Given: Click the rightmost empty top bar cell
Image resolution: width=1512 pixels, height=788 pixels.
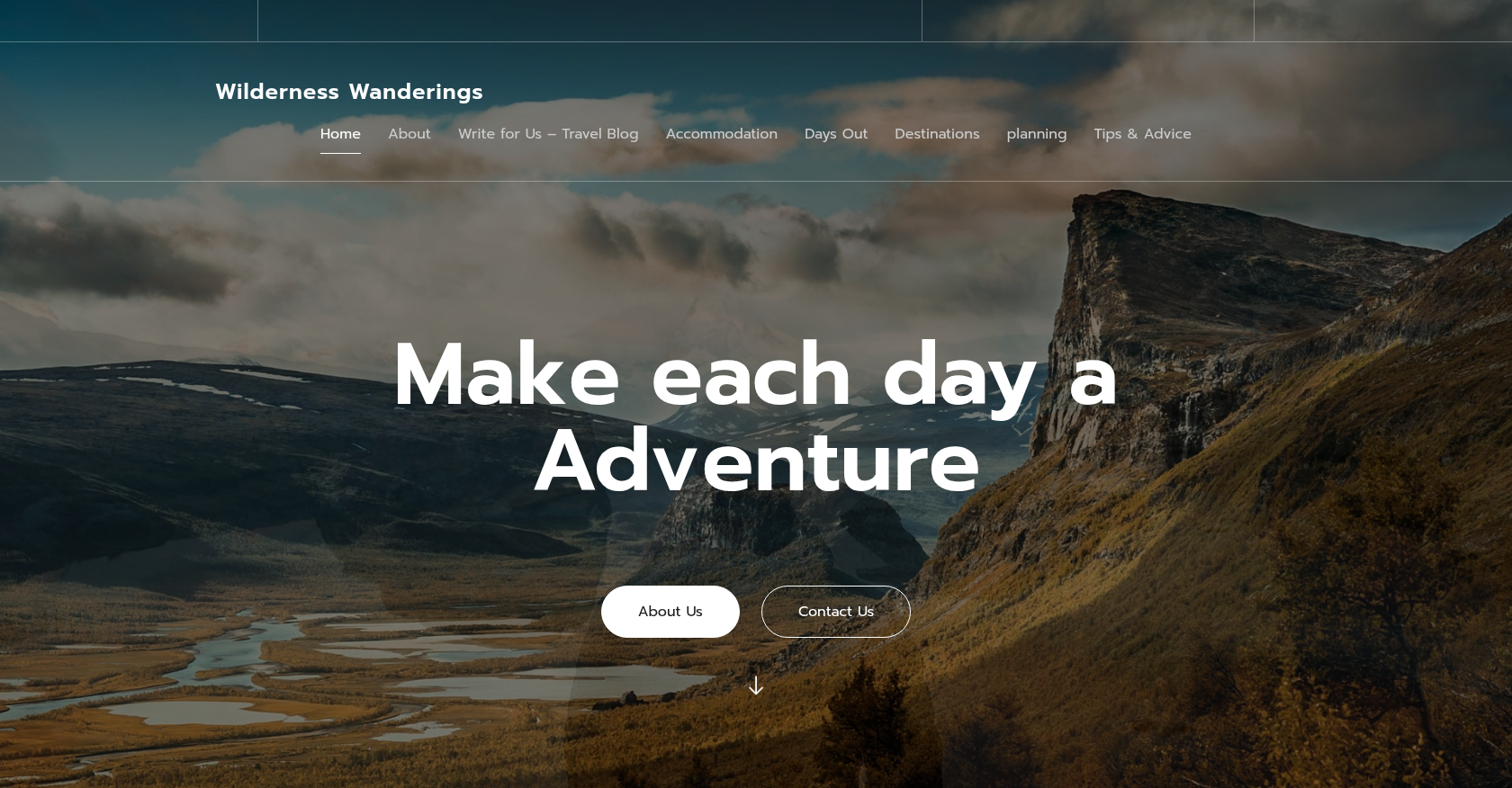Looking at the screenshot, I should [1383, 21].
